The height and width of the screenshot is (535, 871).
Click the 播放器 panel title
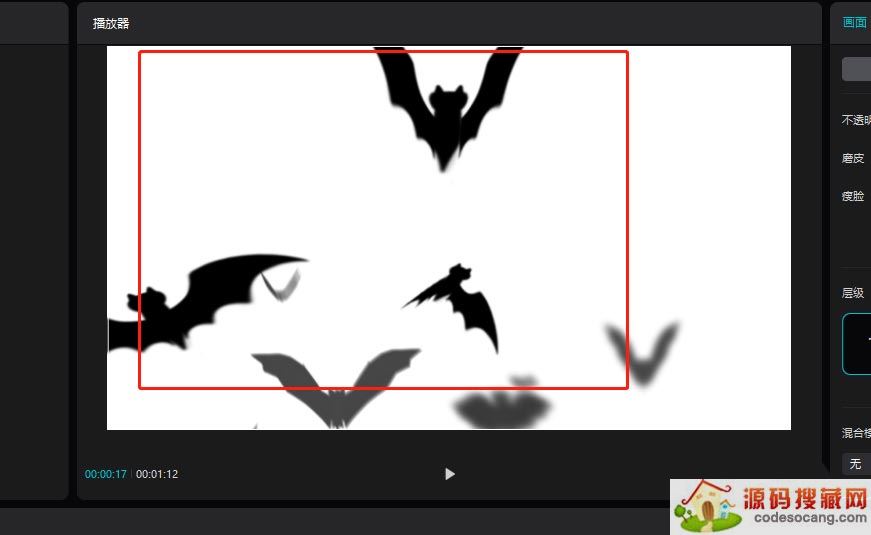[111, 23]
